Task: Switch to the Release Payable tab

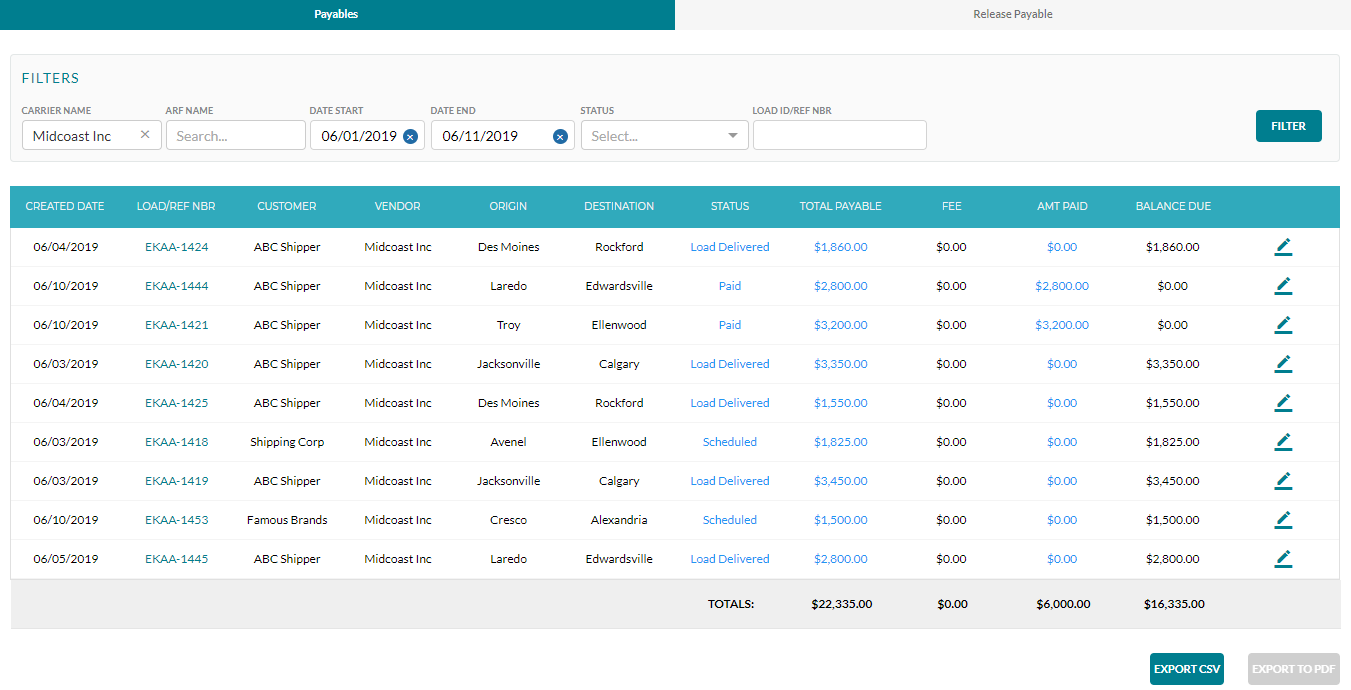Action: click(x=1012, y=14)
